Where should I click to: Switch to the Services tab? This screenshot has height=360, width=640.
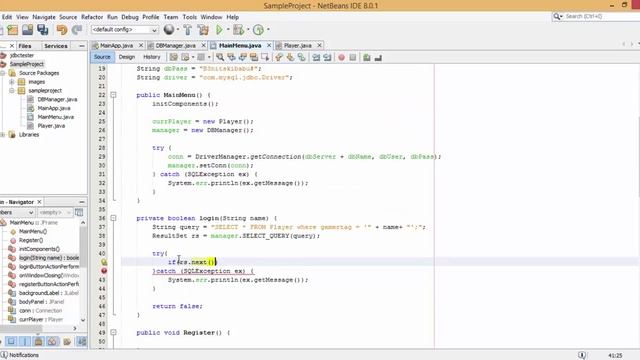pos(56,46)
